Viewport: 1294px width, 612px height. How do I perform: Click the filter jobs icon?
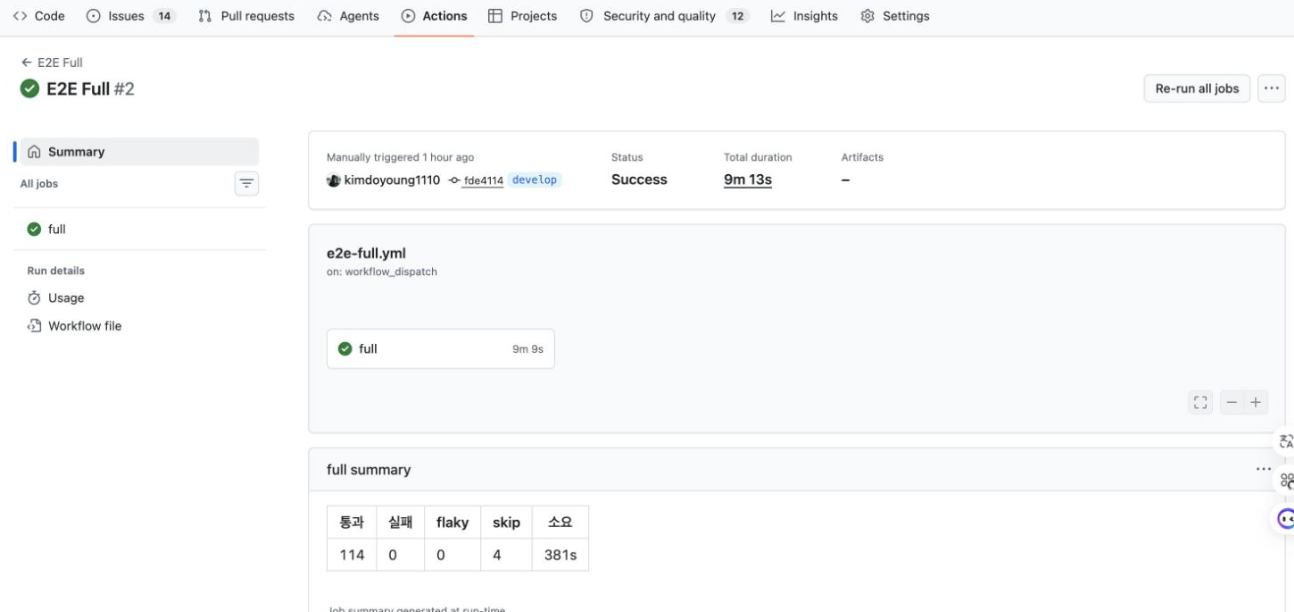(x=246, y=184)
